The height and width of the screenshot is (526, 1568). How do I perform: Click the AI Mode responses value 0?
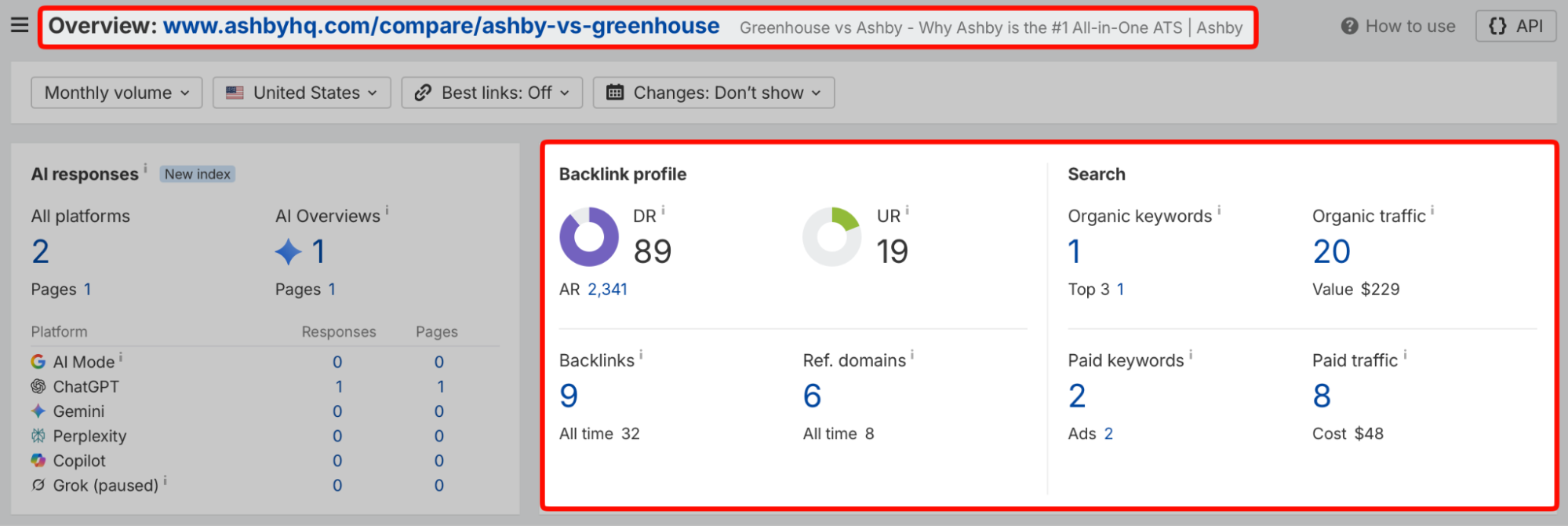[337, 362]
